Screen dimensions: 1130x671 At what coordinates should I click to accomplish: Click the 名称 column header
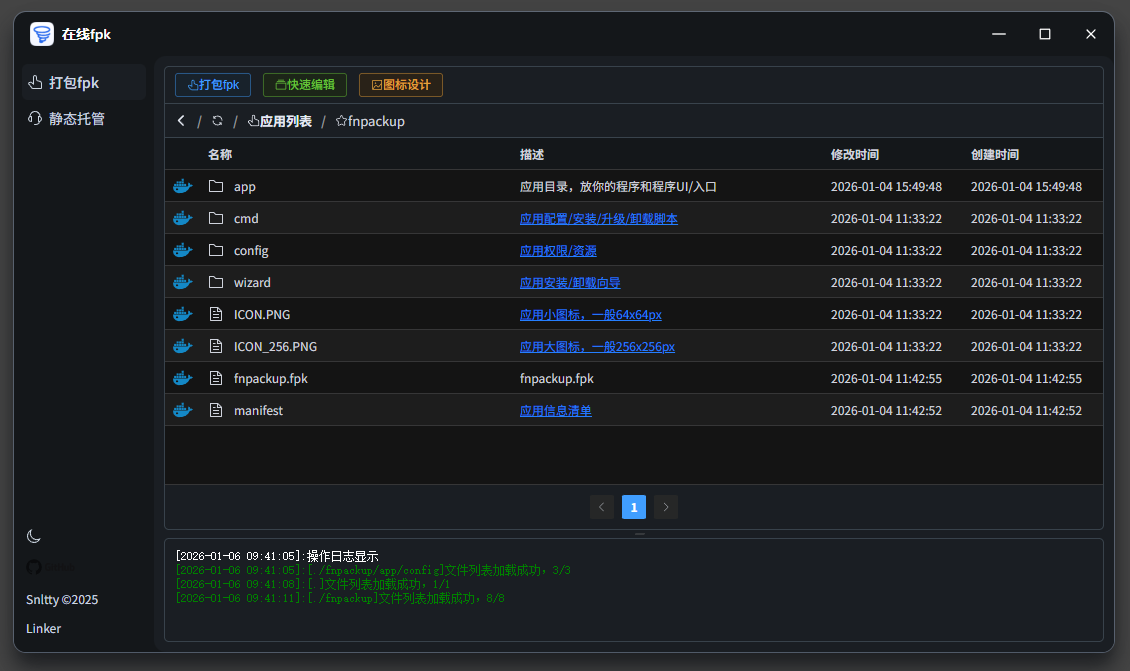point(220,154)
